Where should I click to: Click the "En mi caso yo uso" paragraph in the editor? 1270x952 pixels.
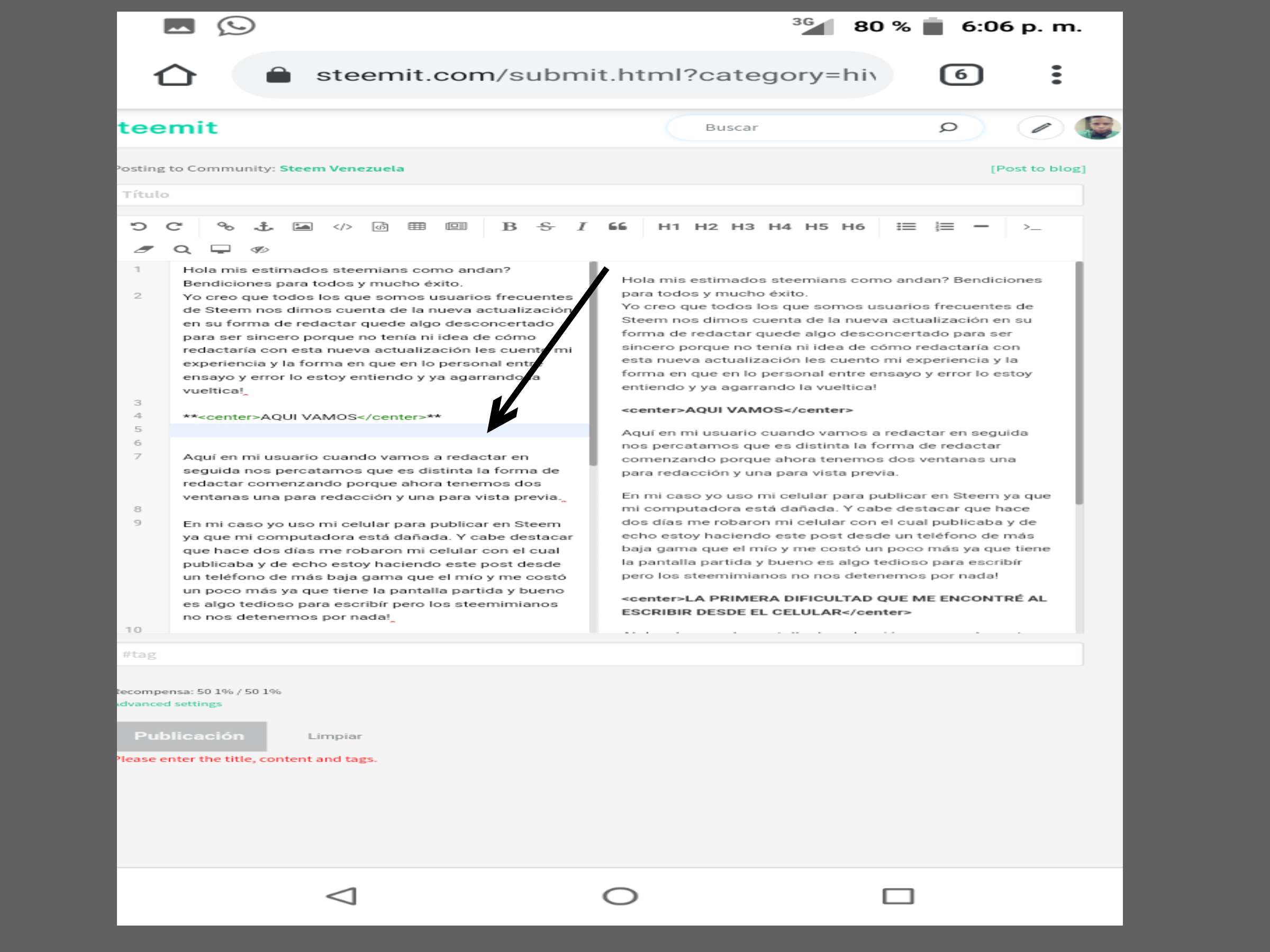coord(378,570)
